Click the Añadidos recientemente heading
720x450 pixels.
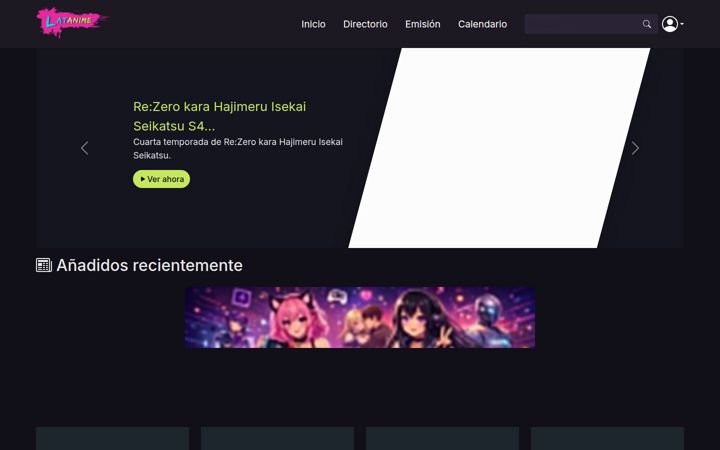coord(149,265)
